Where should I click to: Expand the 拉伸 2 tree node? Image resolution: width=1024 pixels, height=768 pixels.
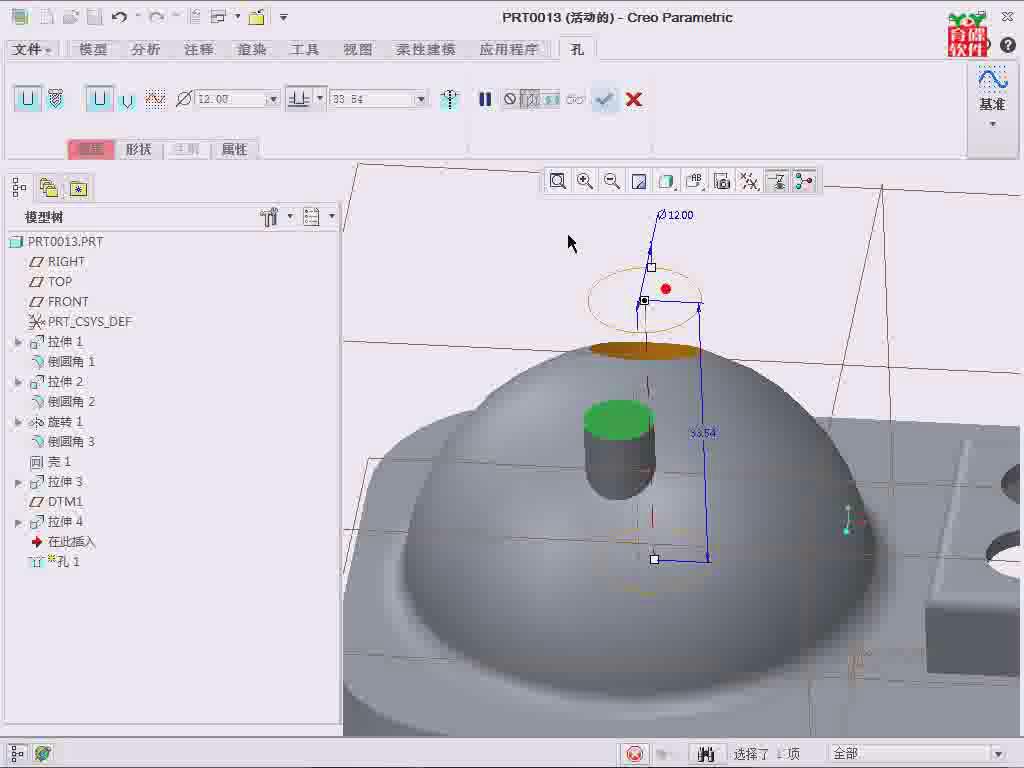(x=18, y=381)
